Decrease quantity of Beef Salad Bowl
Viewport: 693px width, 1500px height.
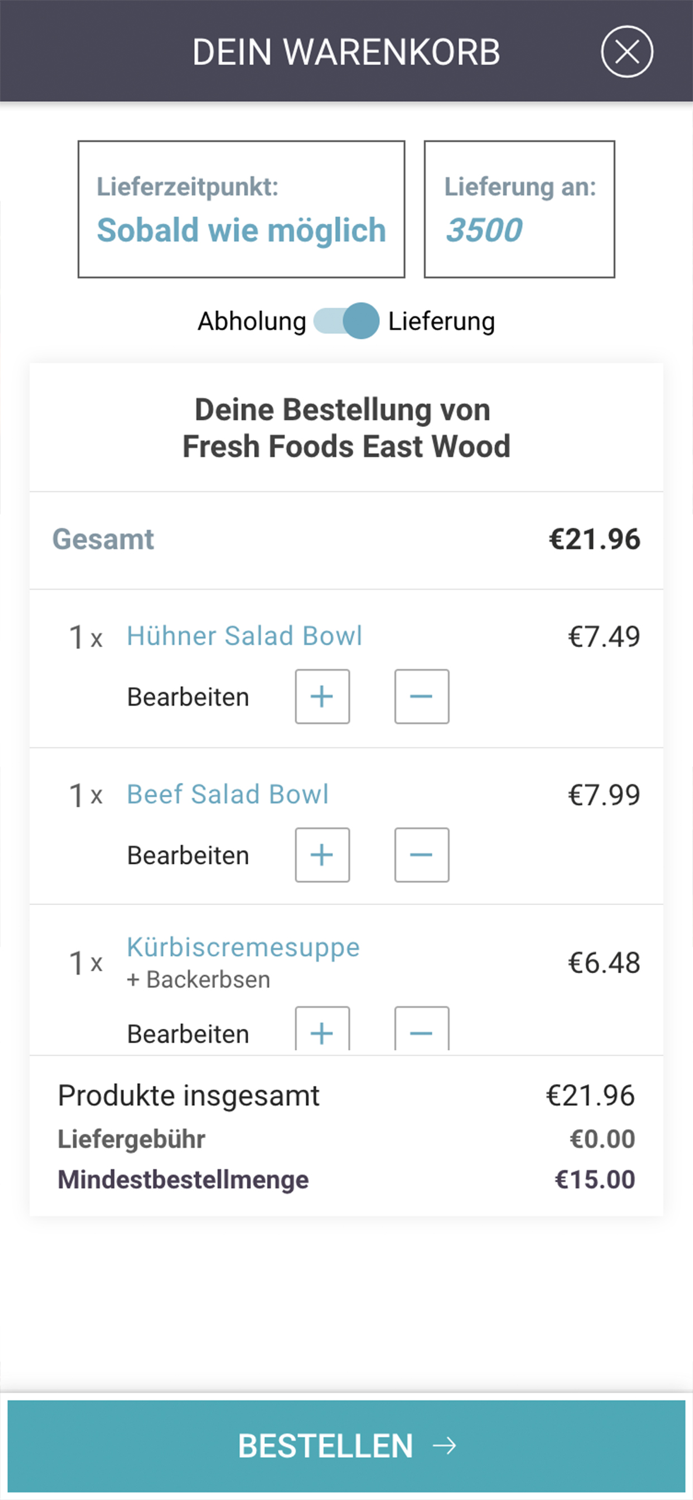[x=421, y=855]
